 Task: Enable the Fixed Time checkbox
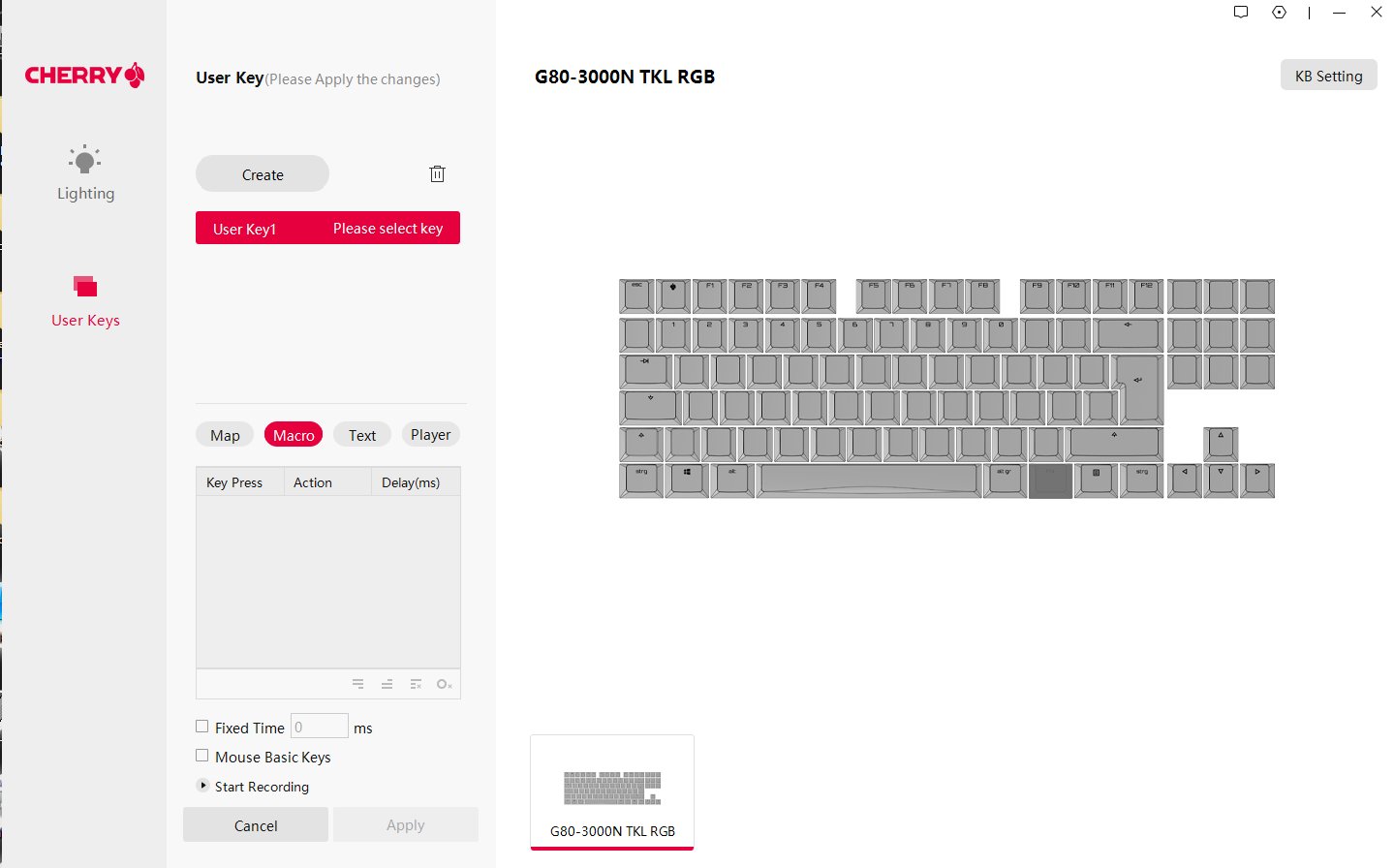pos(202,727)
